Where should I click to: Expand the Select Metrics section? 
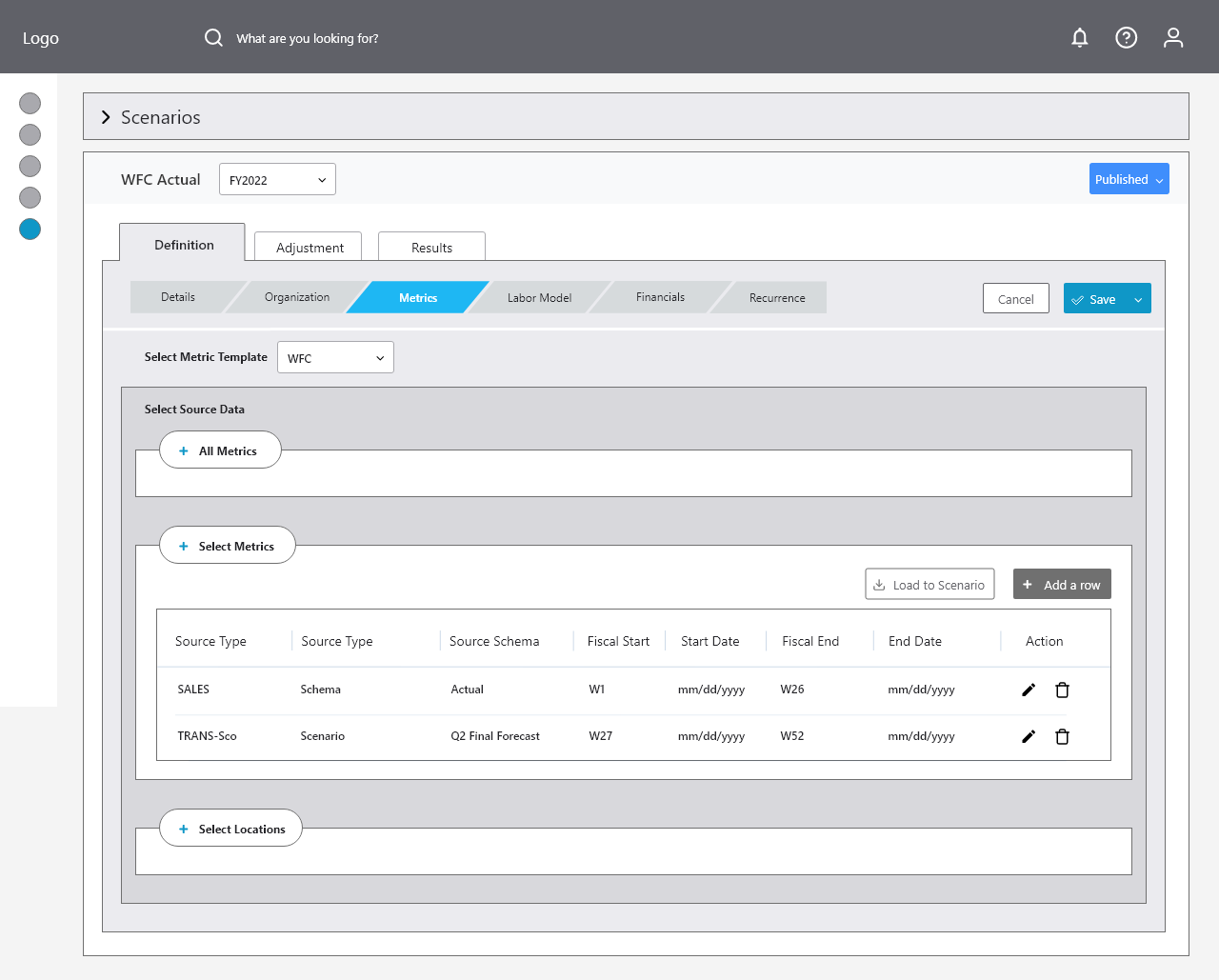point(227,545)
